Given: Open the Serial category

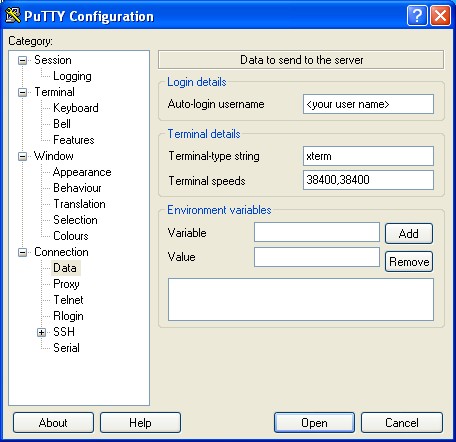Looking at the screenshot, I should [66, 348].
